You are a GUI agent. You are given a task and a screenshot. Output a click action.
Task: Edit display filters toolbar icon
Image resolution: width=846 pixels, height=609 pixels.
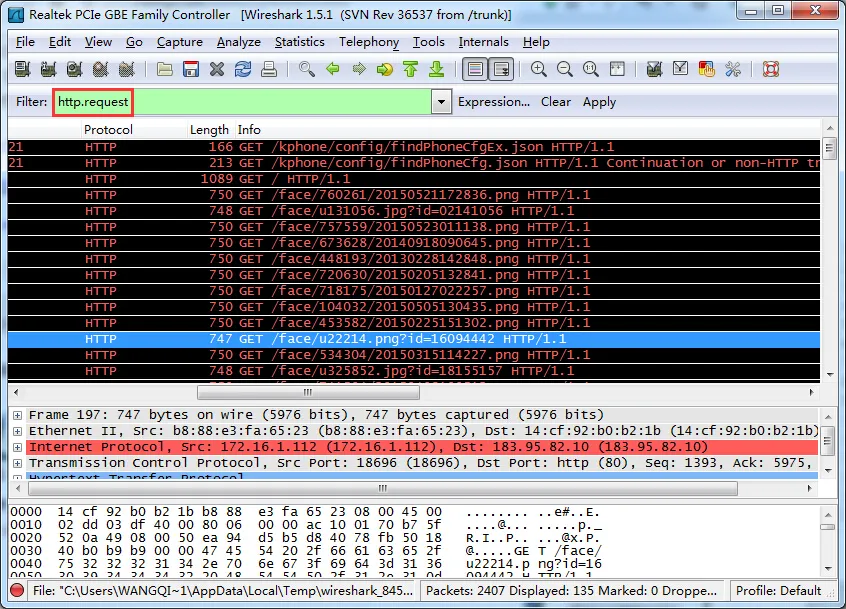pyautogui.click(x=680, y=69)
